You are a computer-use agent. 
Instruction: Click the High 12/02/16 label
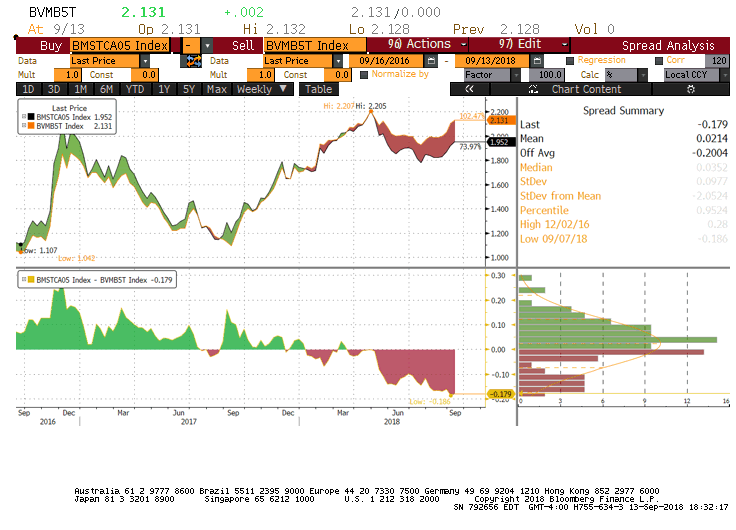tap(554, 224)
